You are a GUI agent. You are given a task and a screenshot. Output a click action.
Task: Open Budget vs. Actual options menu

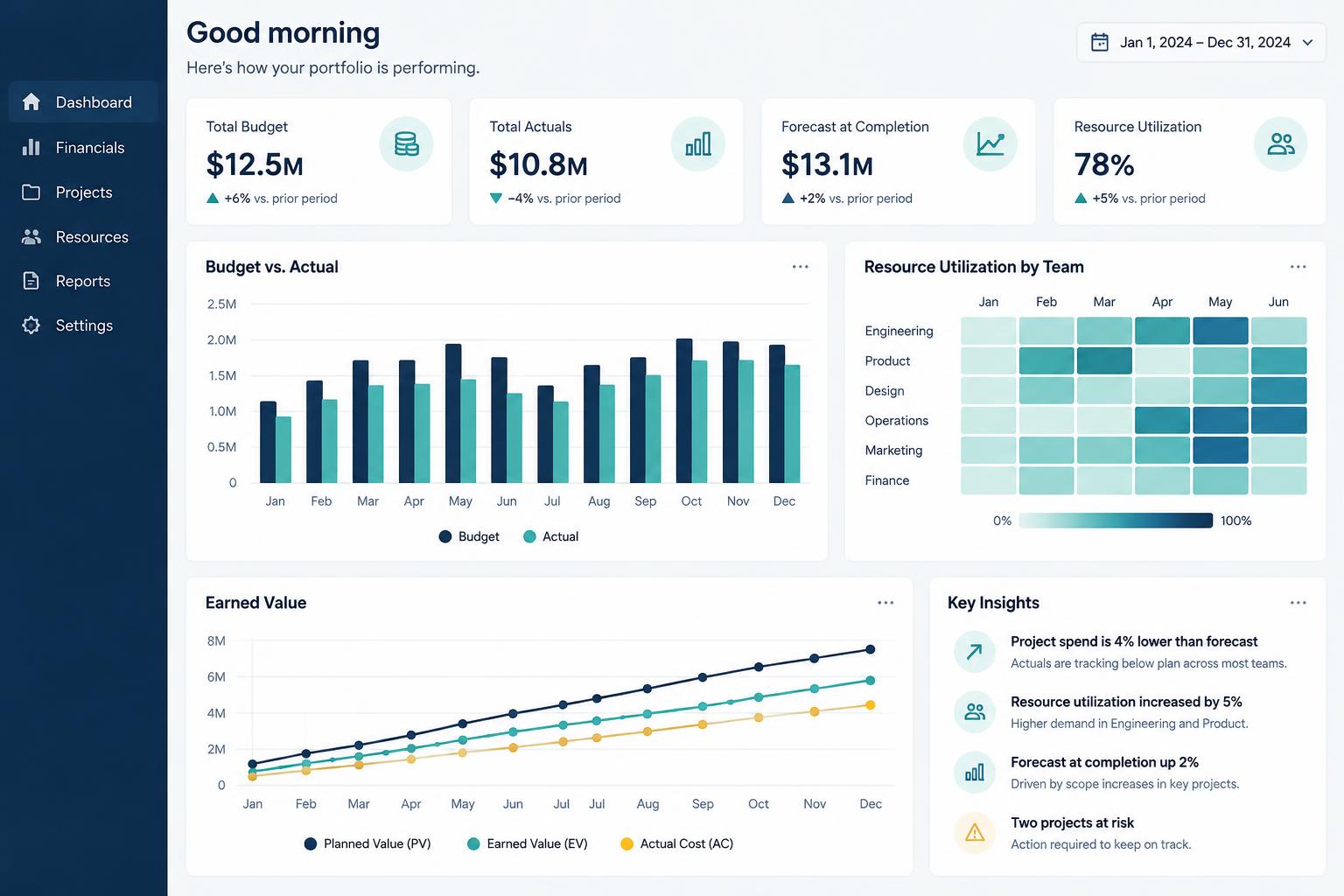pyautogui.click(x=801, y=267)
